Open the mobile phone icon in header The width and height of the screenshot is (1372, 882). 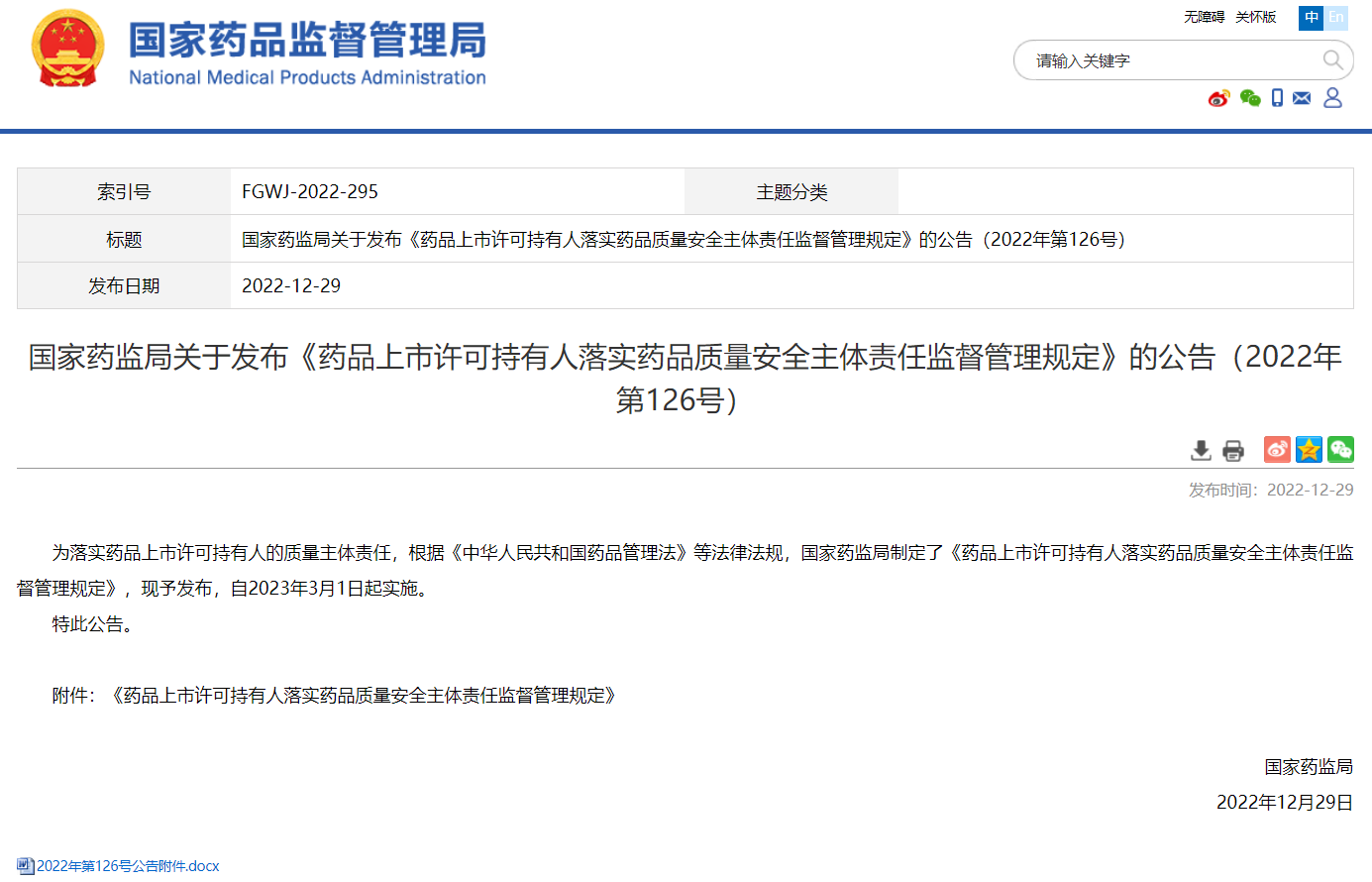pyautogui.click(x=1278, y=98)
